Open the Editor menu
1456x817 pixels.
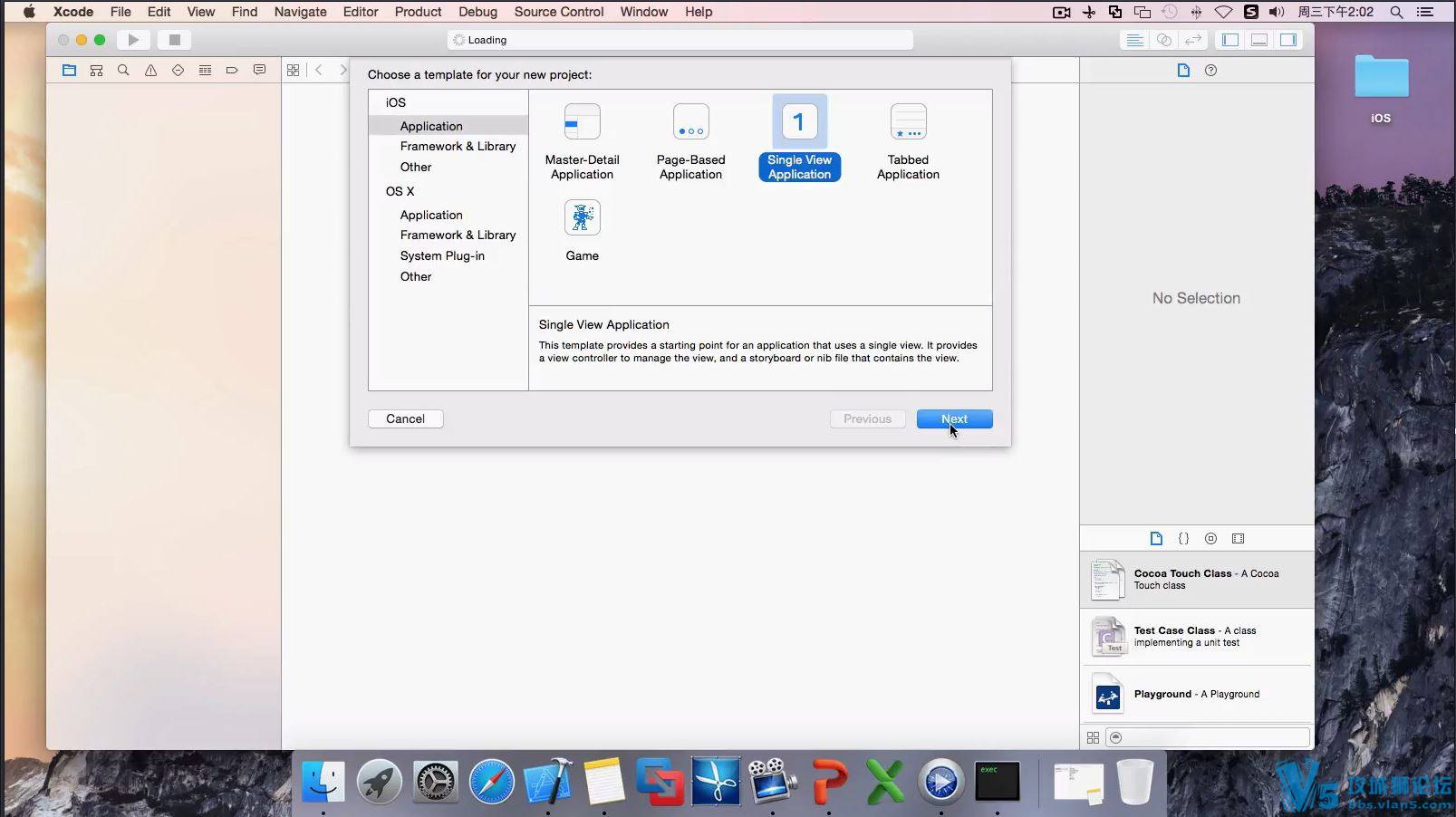(x=361, y=12)
